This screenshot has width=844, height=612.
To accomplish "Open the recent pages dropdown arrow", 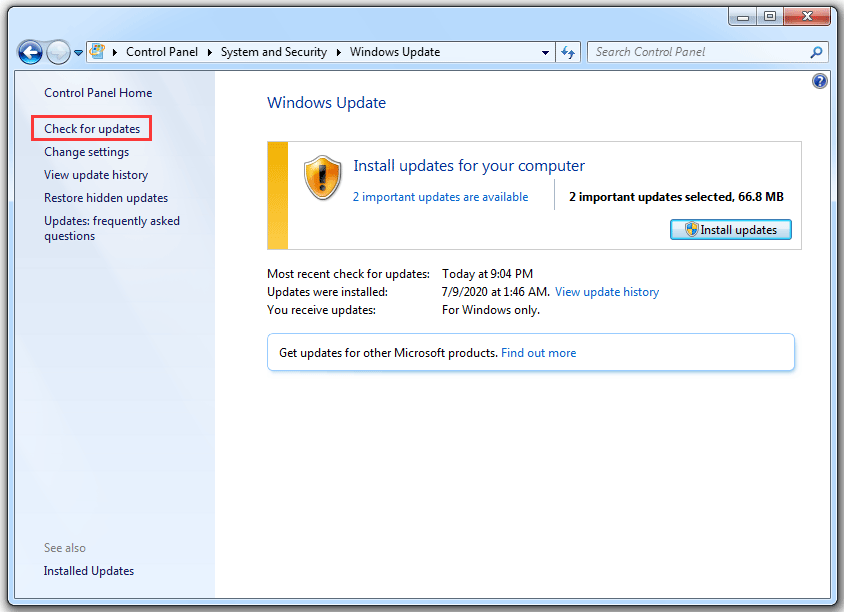I will tap(79, 53).
